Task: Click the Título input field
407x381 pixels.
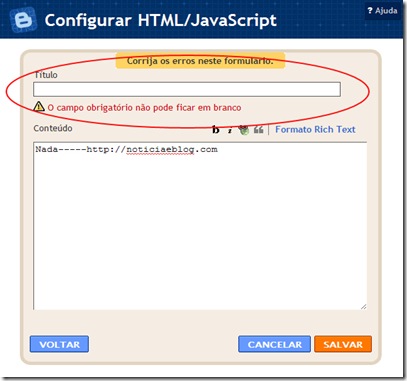Action: coord(187,89)
